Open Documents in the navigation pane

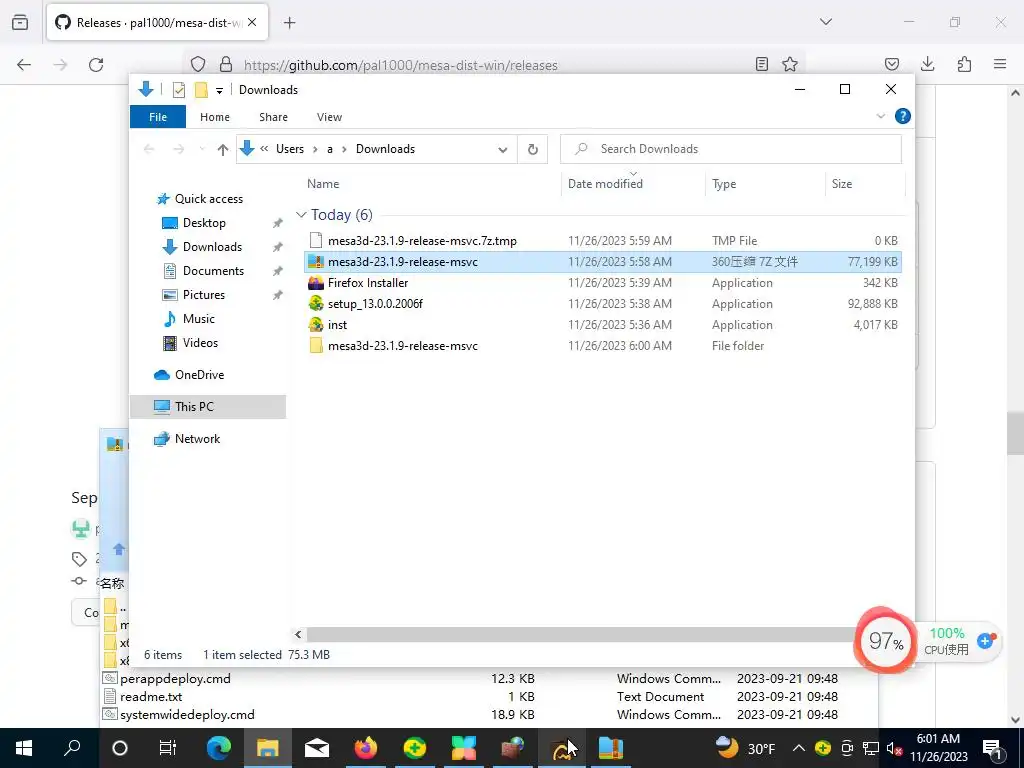213,271
